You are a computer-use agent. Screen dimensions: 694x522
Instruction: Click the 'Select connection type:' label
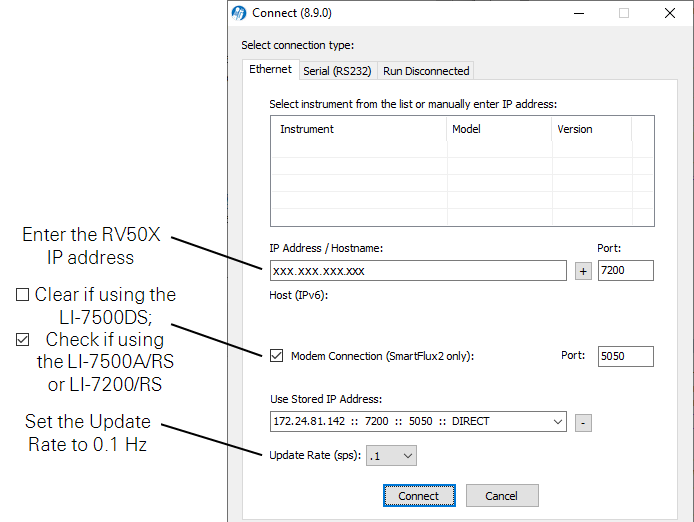(297, 45)
